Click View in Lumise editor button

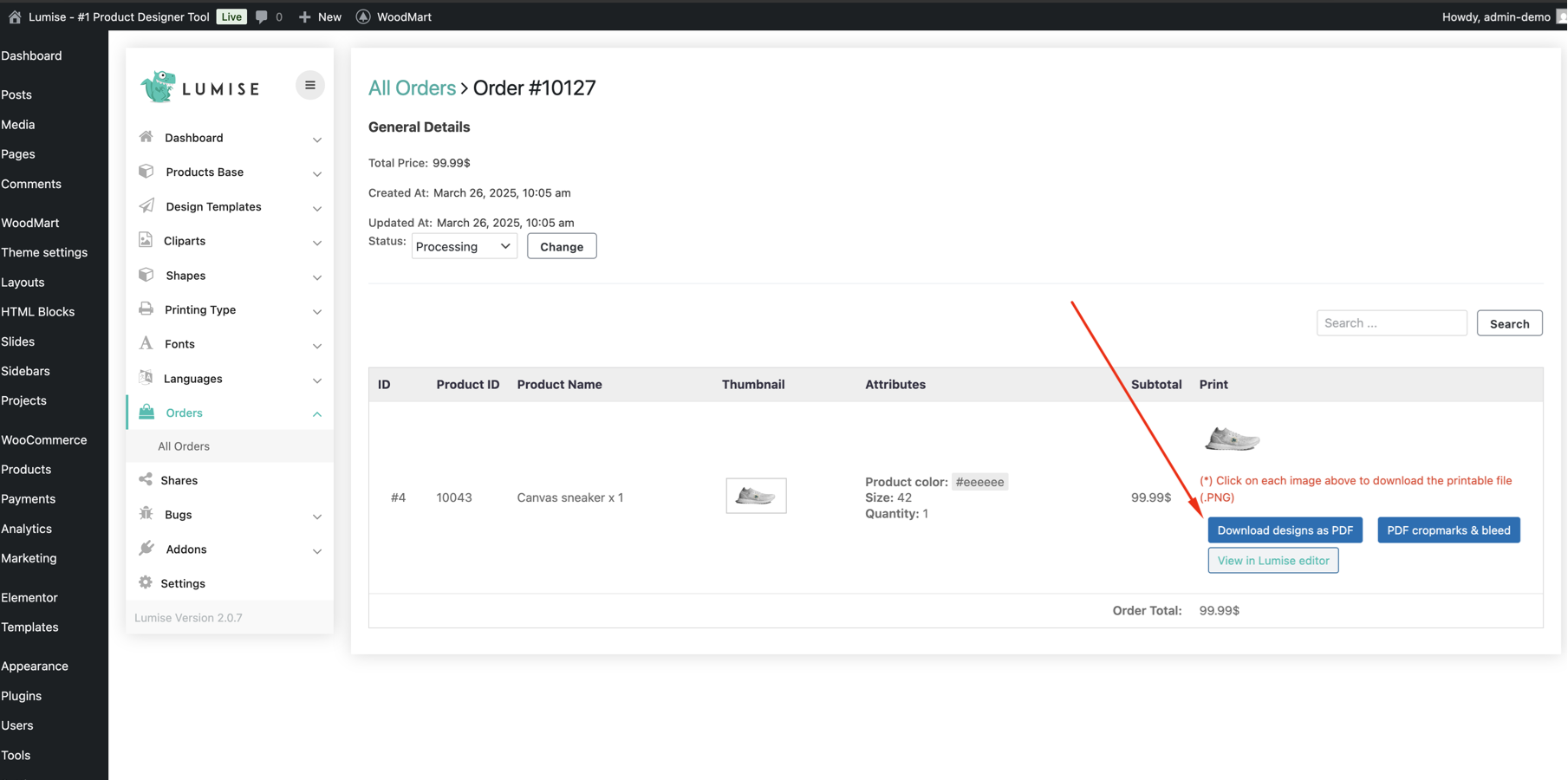[1272, 560]
